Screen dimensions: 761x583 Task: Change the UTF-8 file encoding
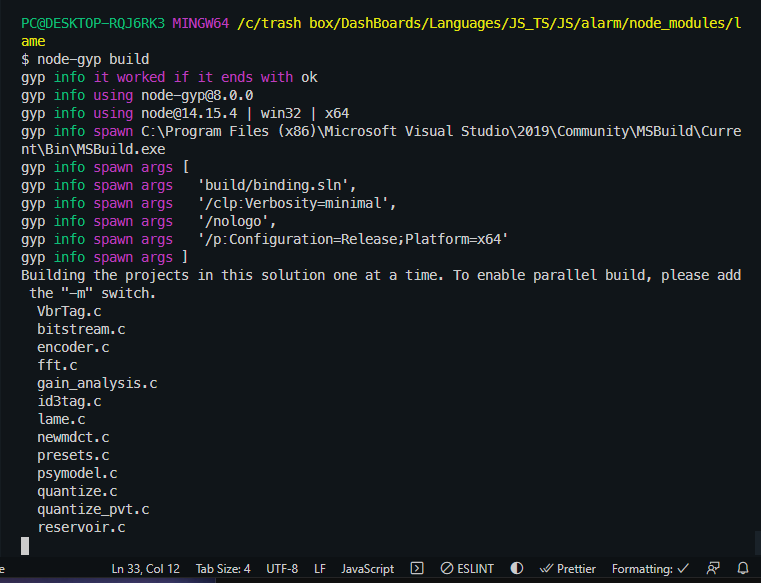tap(282, 568)
